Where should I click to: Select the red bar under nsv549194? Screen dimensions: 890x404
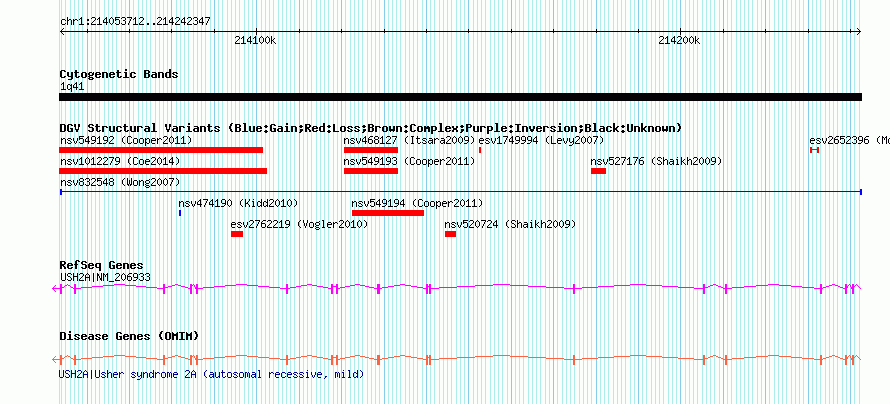pos(388,213)
